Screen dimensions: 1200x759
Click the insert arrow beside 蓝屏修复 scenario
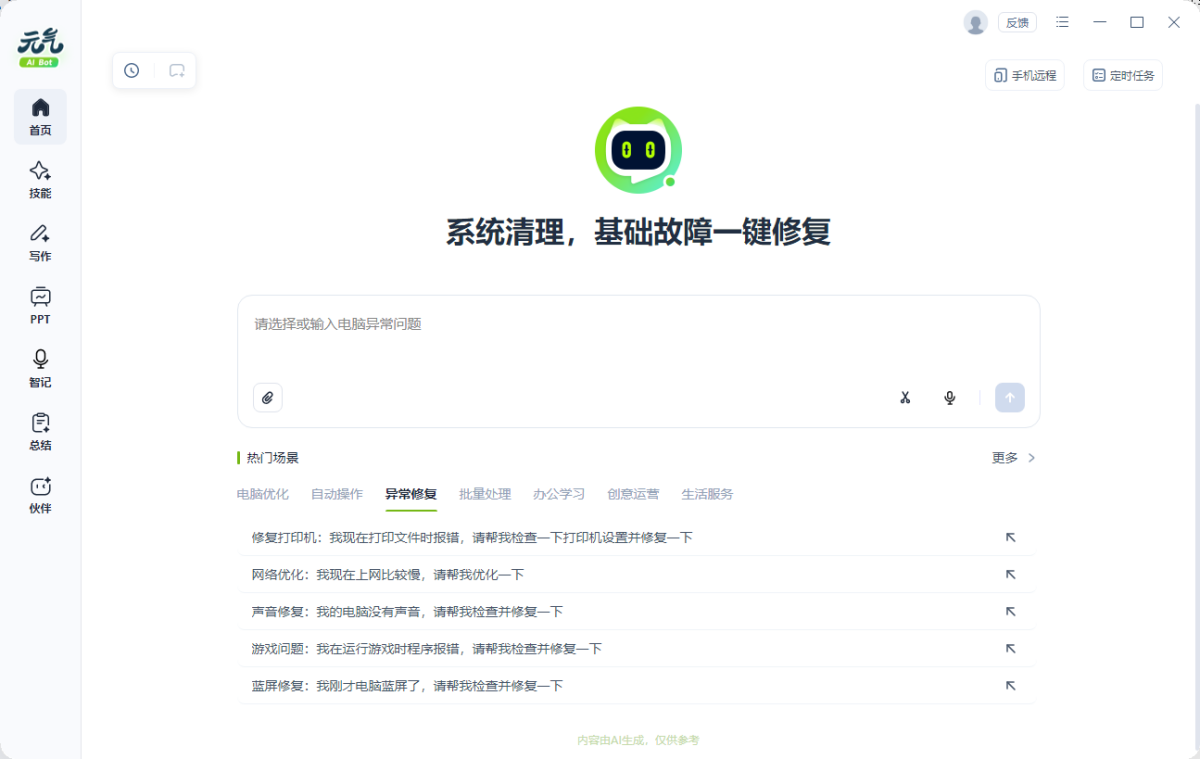click(1011, 685)
